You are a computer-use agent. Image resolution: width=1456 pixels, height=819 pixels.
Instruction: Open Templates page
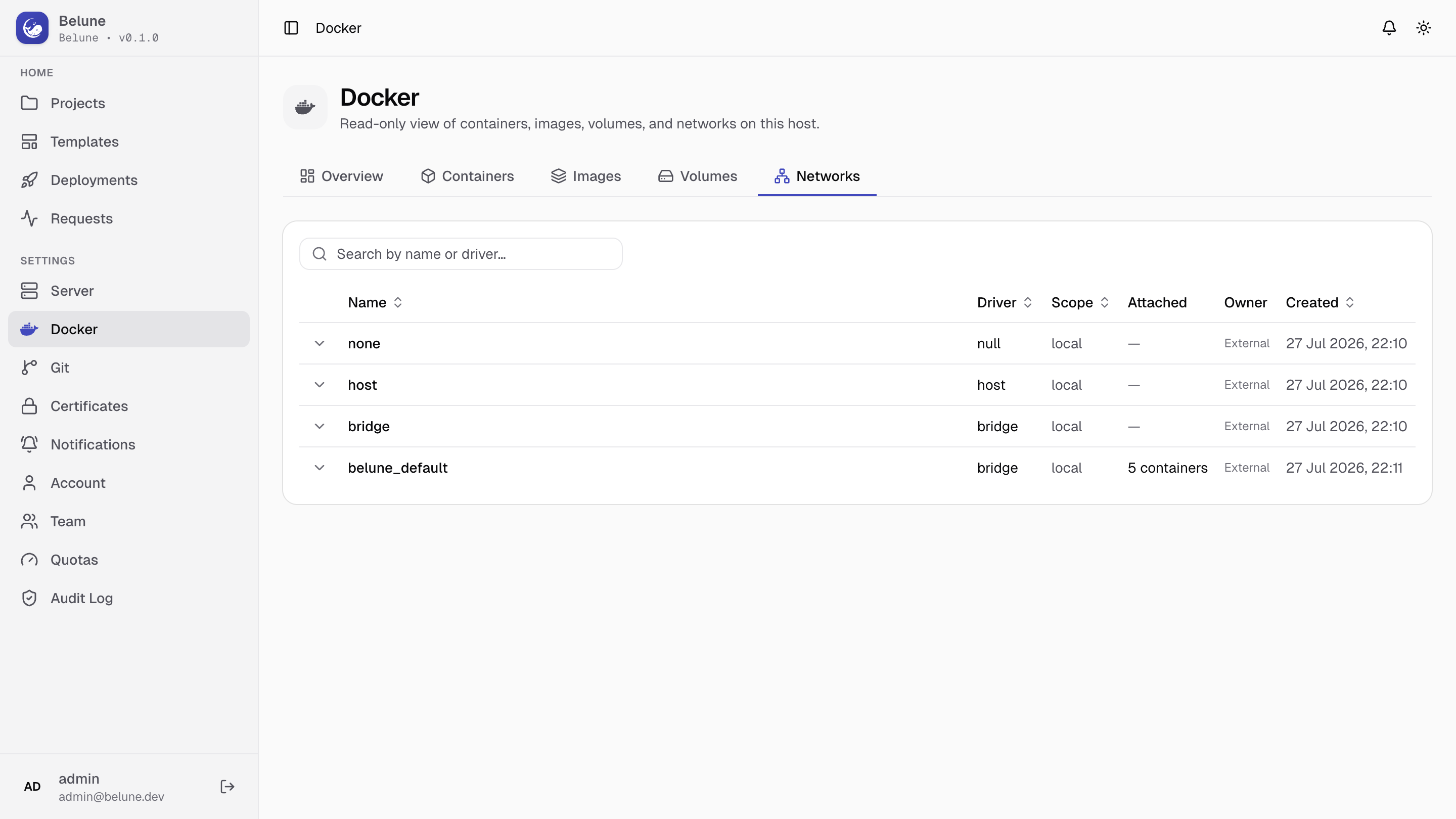click(x=129, y=142)
